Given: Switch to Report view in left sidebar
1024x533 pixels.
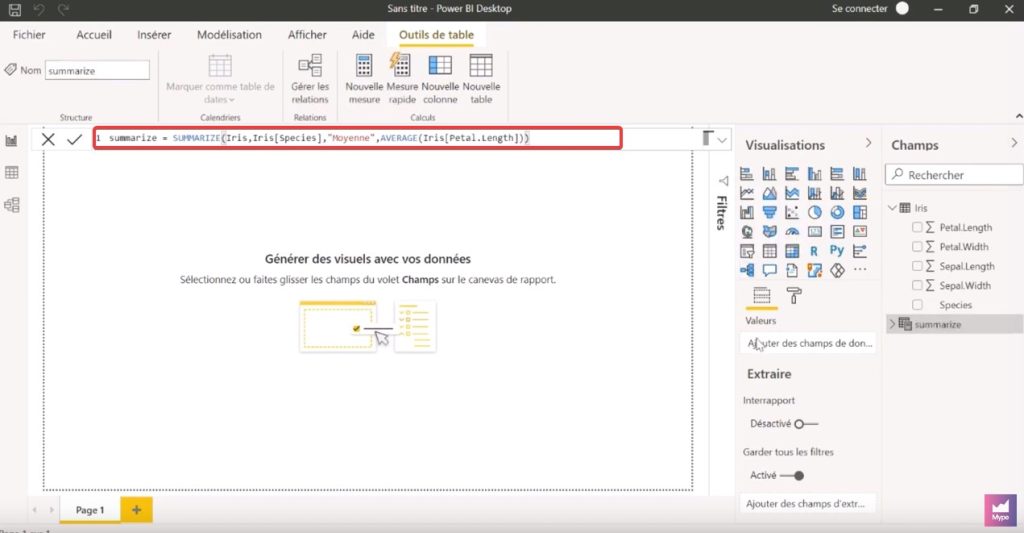Looking at the screenshot, I should [x=12, y=140].
